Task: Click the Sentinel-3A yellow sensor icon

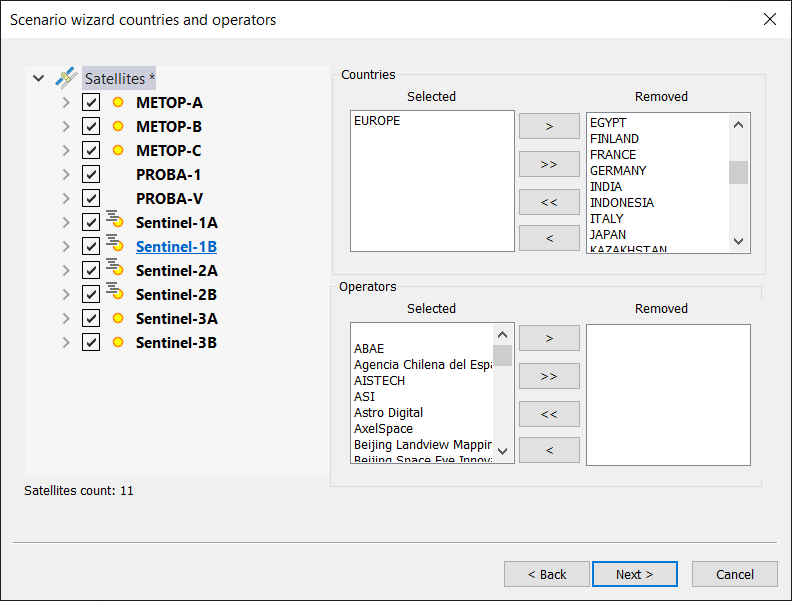Action: click(117, 318)
